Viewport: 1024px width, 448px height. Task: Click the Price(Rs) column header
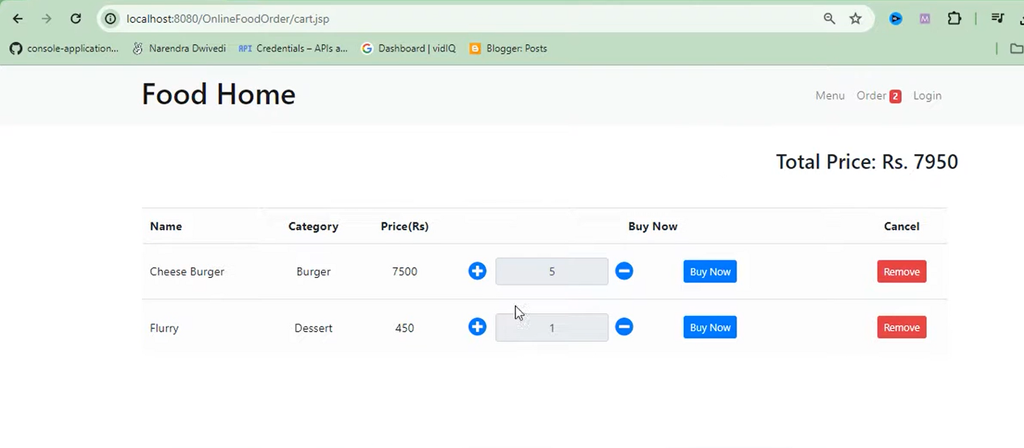[x=405, y=227]
